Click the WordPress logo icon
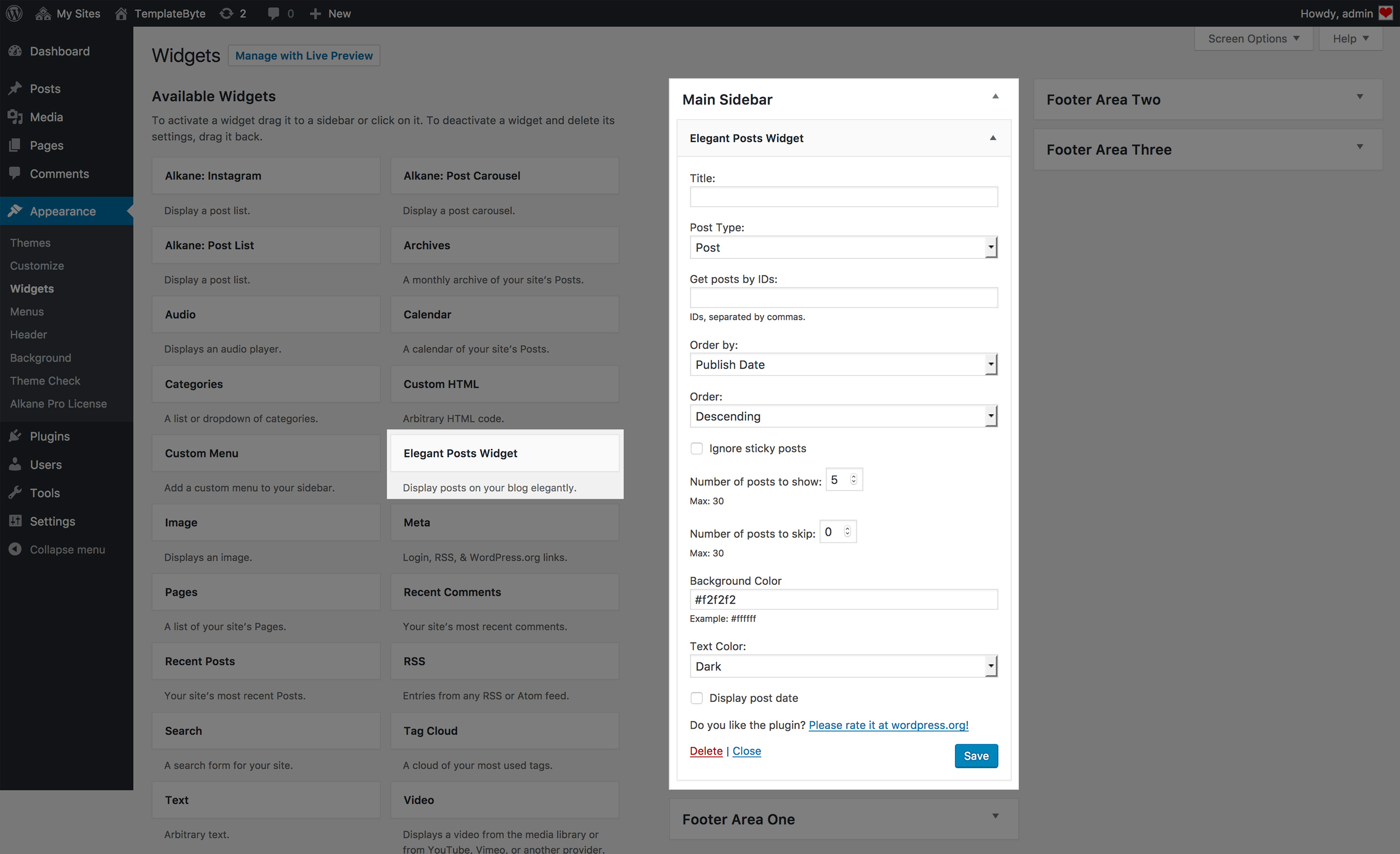Screen dimensions: 1400x854 click(x=14, y=13)
